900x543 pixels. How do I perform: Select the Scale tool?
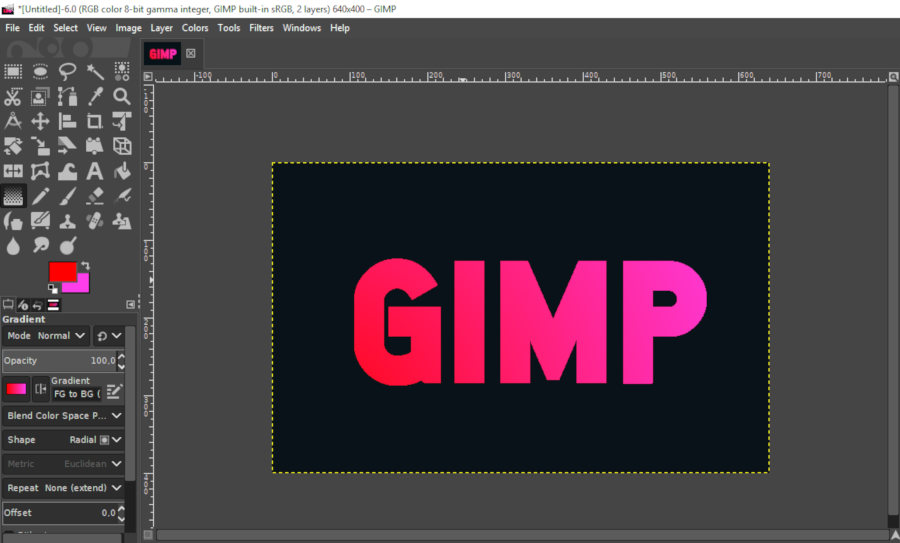(x=40, y=146)
